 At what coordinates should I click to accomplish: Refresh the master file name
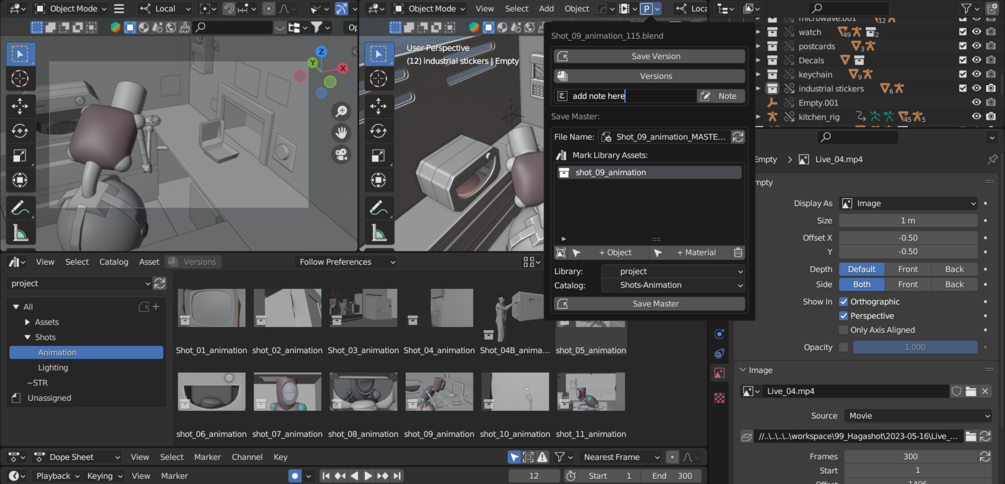tap(738, 137)
